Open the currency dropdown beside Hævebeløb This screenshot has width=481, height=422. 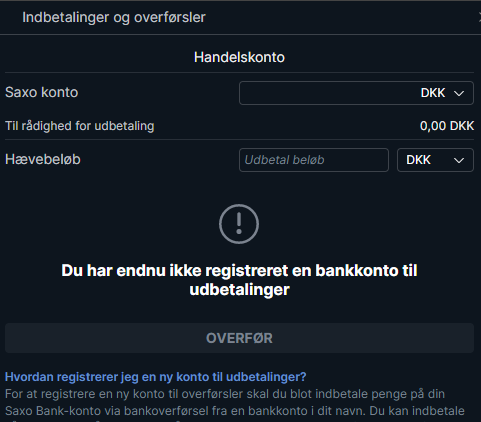pos(435,160)
